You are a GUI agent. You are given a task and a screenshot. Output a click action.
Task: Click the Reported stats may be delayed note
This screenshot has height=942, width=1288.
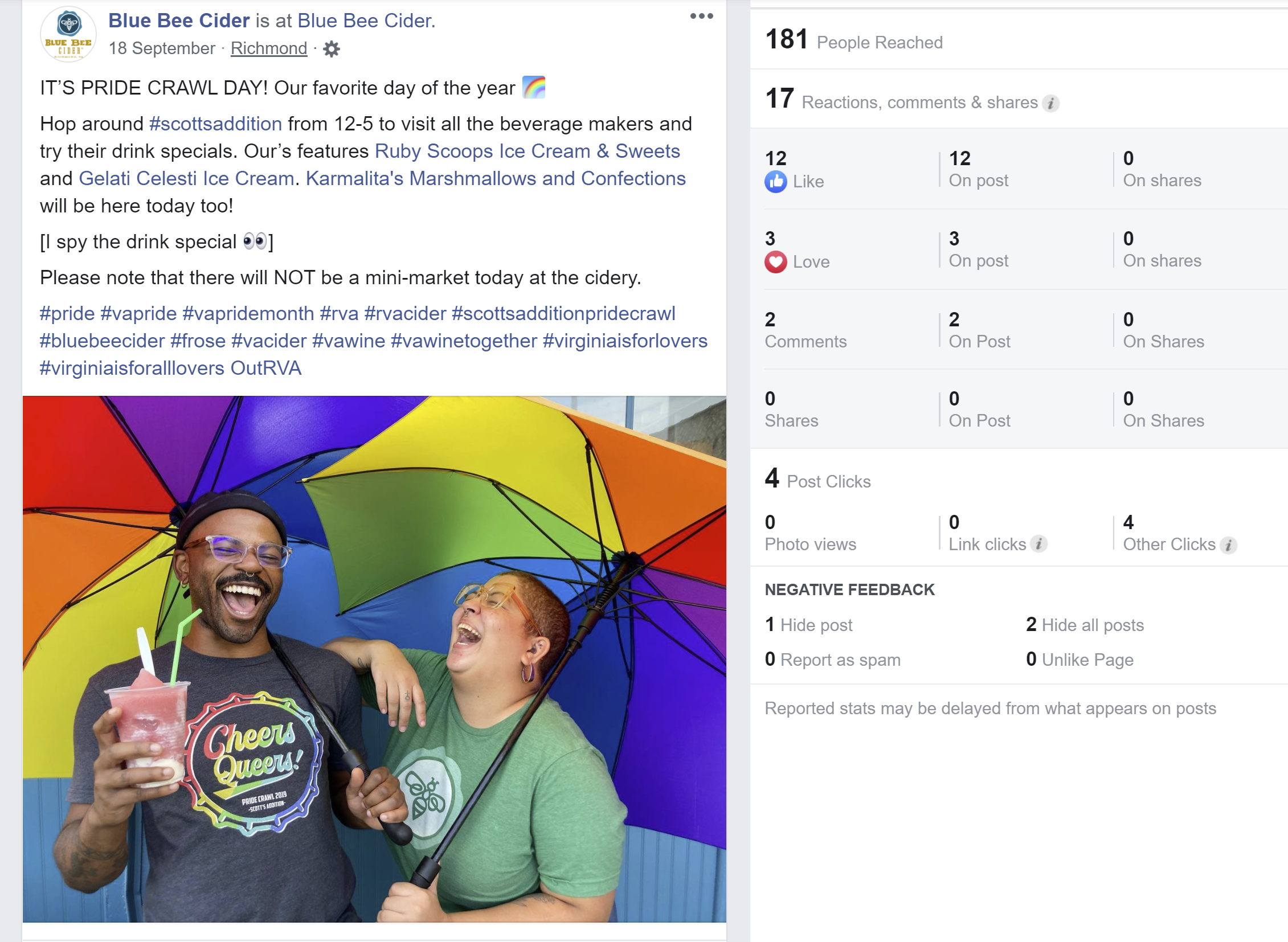tap(990, 708)
